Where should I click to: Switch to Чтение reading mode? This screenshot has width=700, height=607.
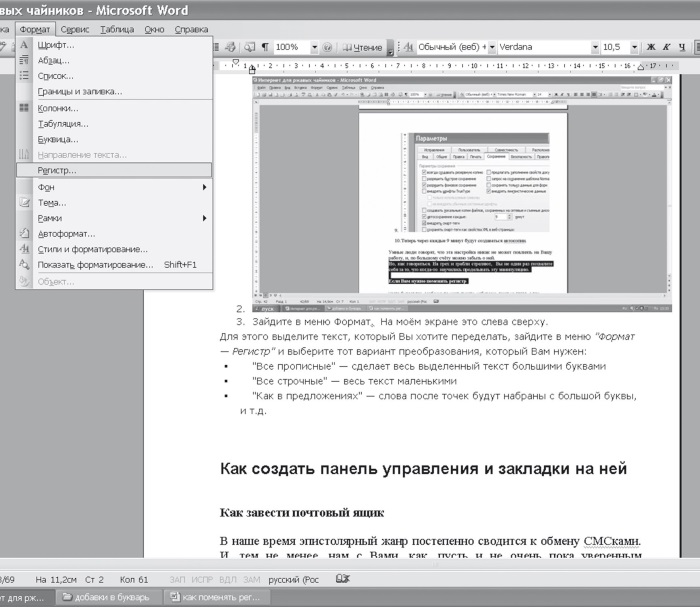[x=362, y=47]
